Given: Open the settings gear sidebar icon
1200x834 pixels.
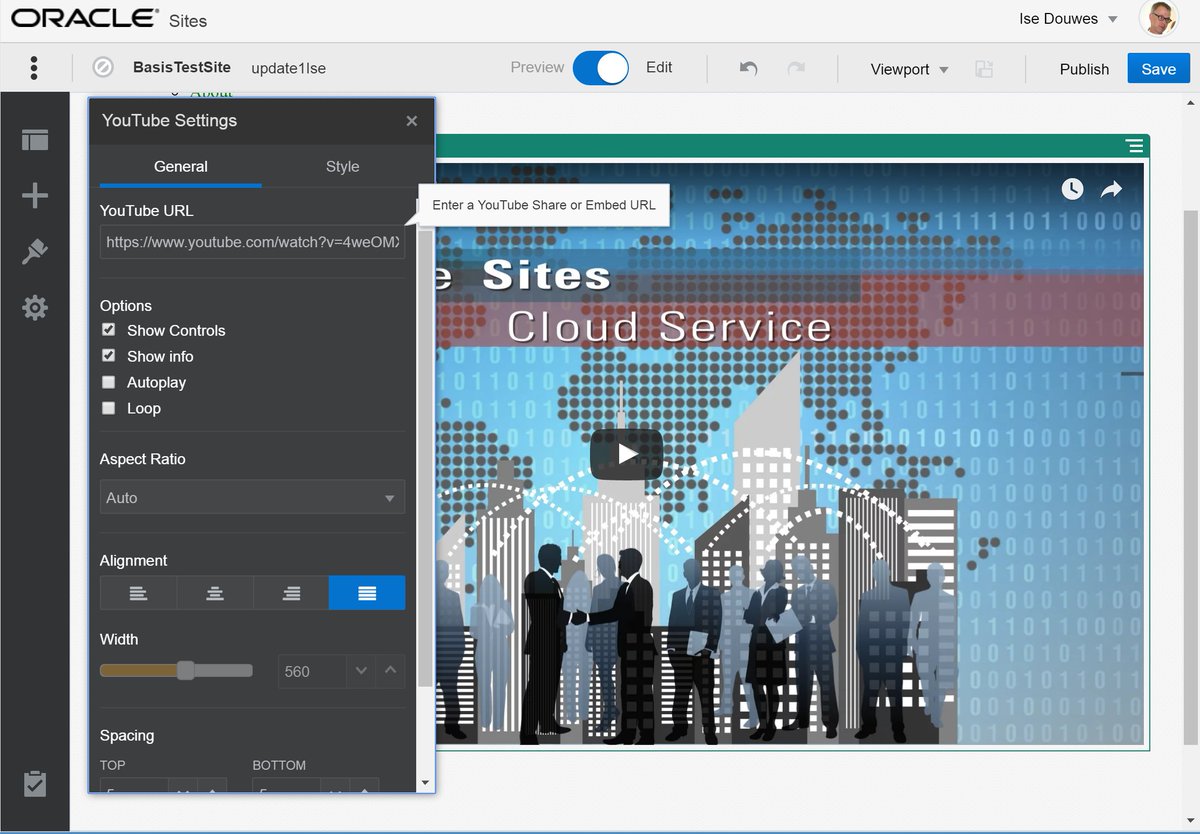Looking at the screenshot, I should pos(35,307).
